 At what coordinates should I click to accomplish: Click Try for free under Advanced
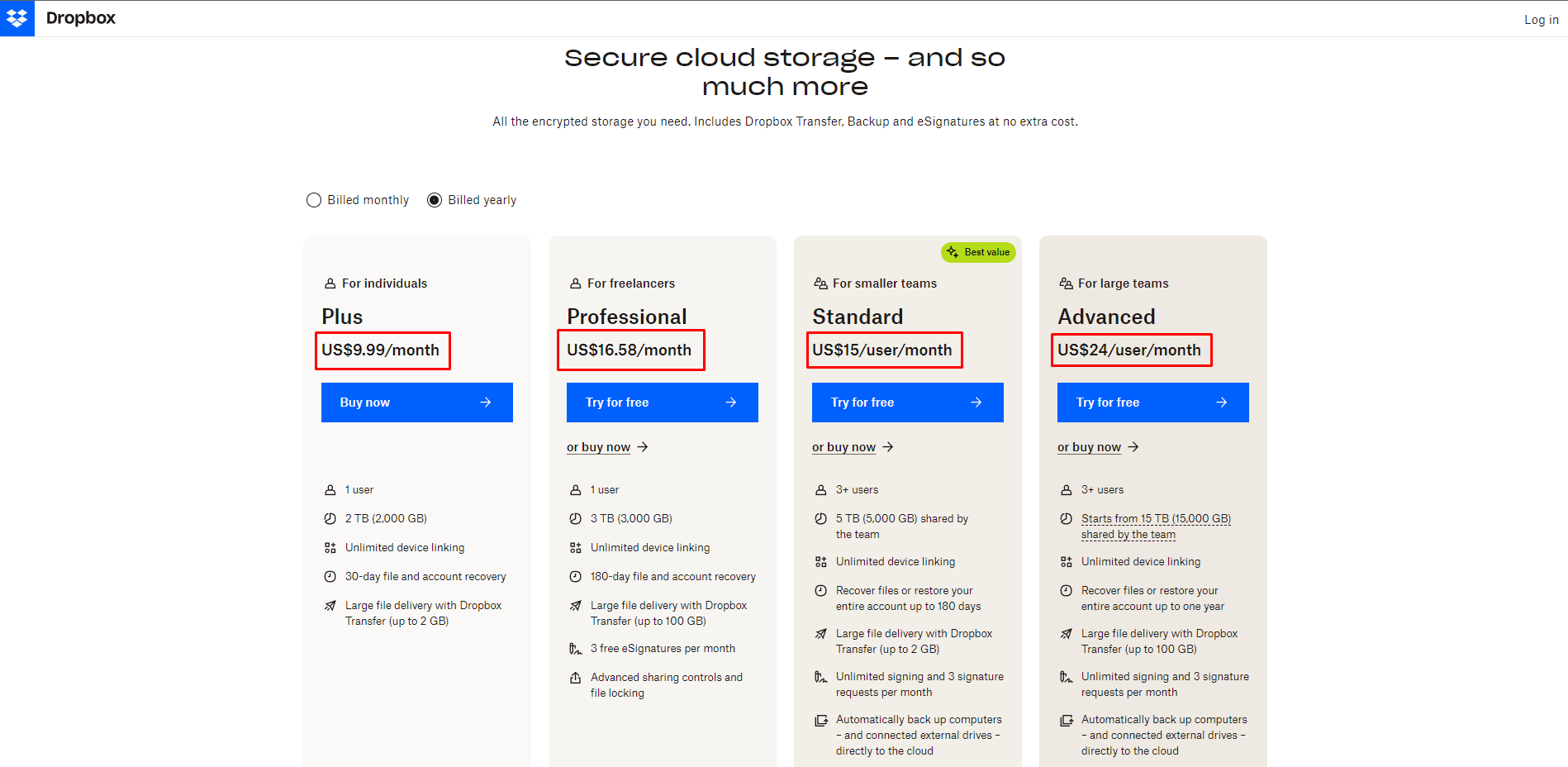tap(1153, 403)
